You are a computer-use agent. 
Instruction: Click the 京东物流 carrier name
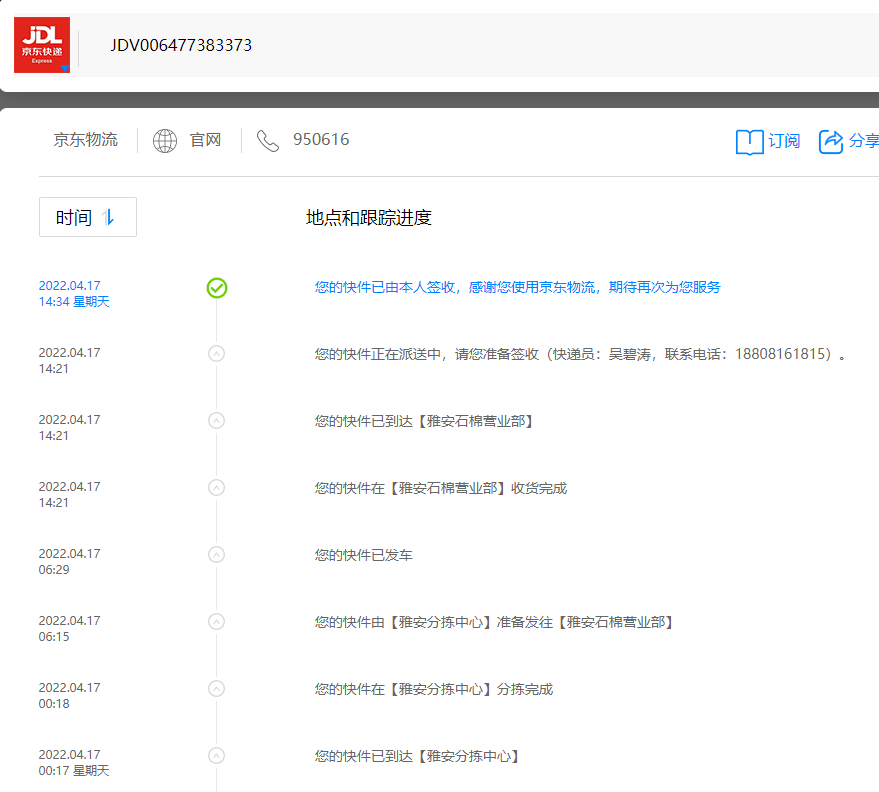pyautogui.click(x=86, y=140)
